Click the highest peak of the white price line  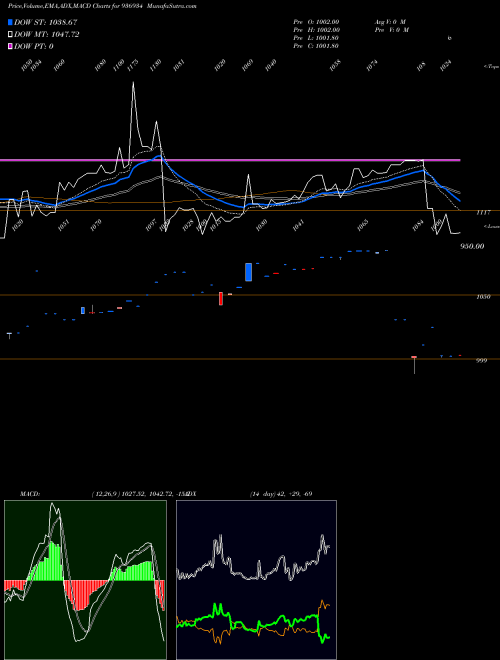pyautogui.click(x=133, y=83)
